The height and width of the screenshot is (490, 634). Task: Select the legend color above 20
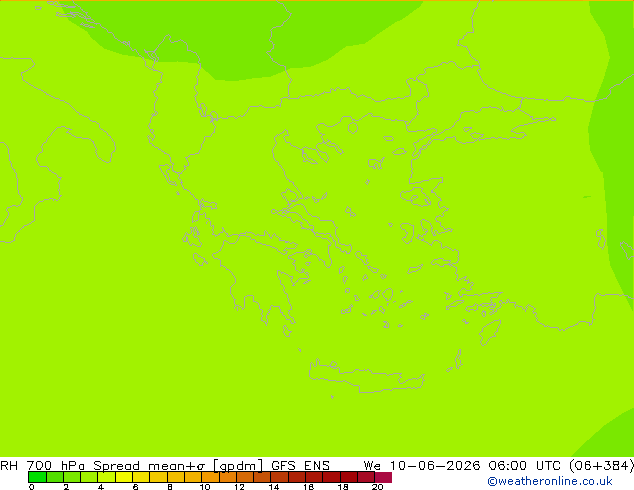(x=383, y=477)
